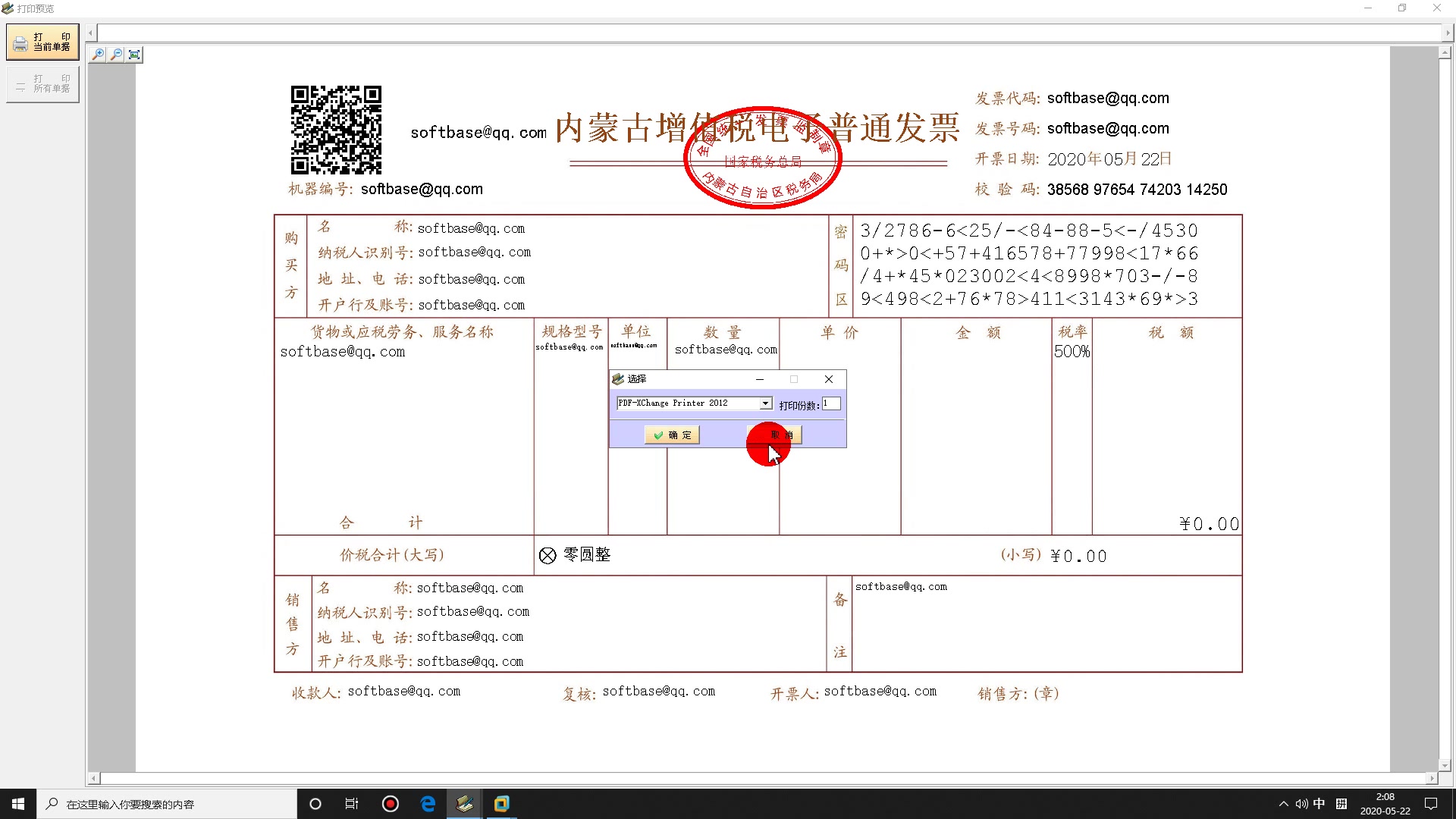1456x819 pixels.
Task: Click the 中 input method indicator
Action: (x=1319, y=804)
